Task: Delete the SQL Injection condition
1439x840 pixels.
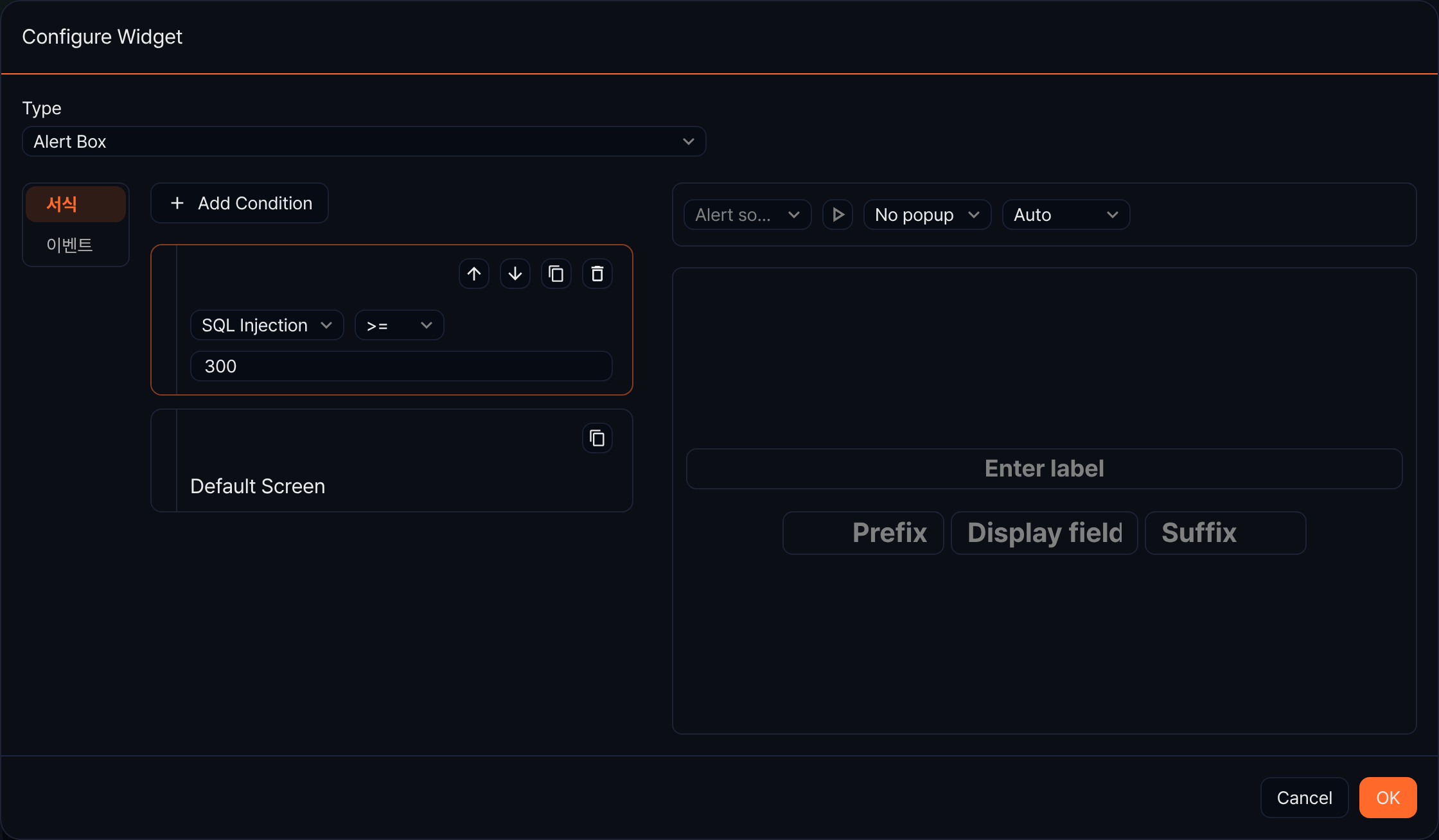Action: click(x=597, y=274)
